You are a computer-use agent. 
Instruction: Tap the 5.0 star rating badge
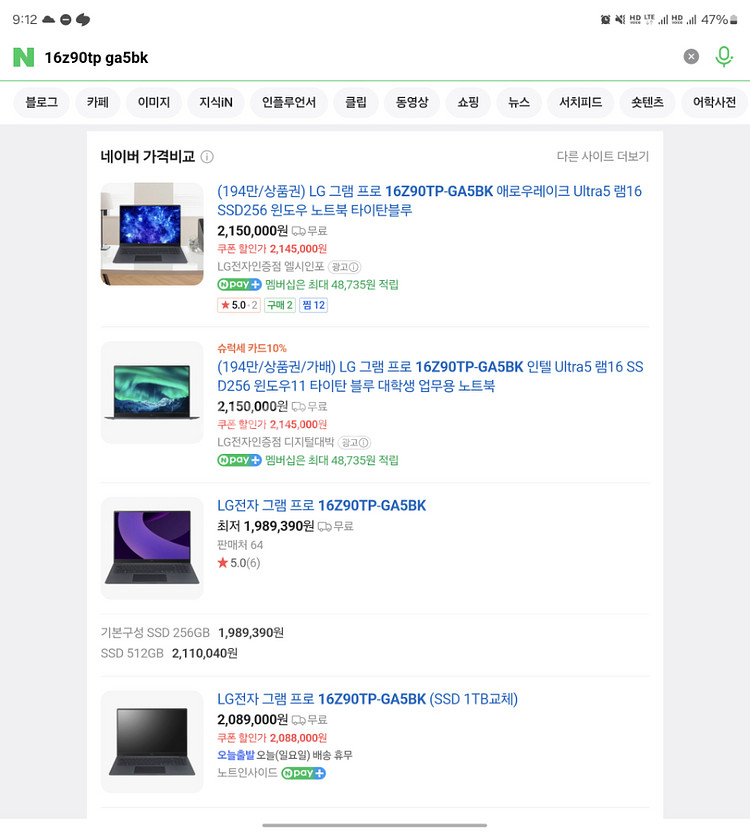[239, 305]
